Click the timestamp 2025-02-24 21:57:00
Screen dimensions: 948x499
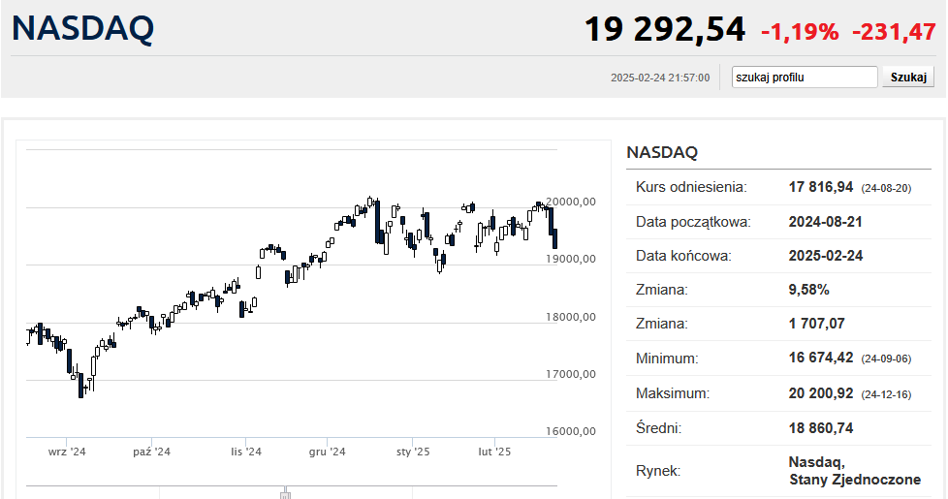pos(660,77)
